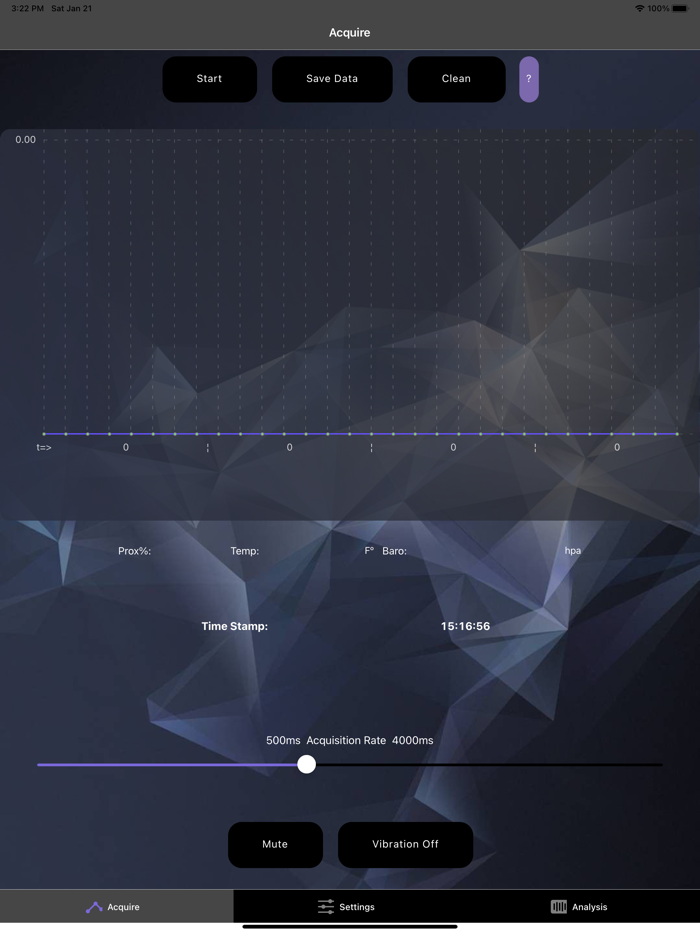Click the unfilled black slider track

(489, 764)
